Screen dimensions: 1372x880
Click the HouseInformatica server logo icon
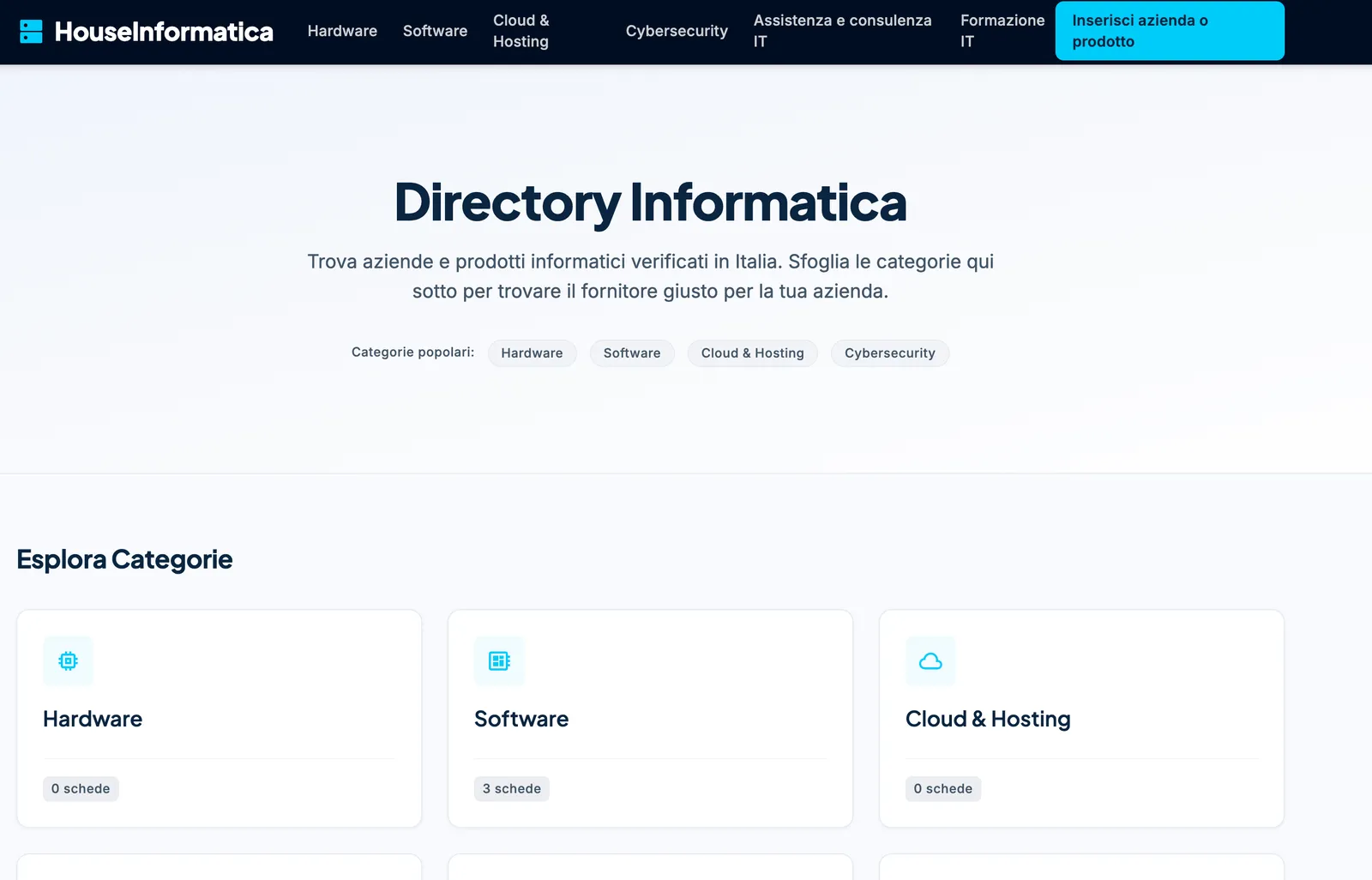31,32
